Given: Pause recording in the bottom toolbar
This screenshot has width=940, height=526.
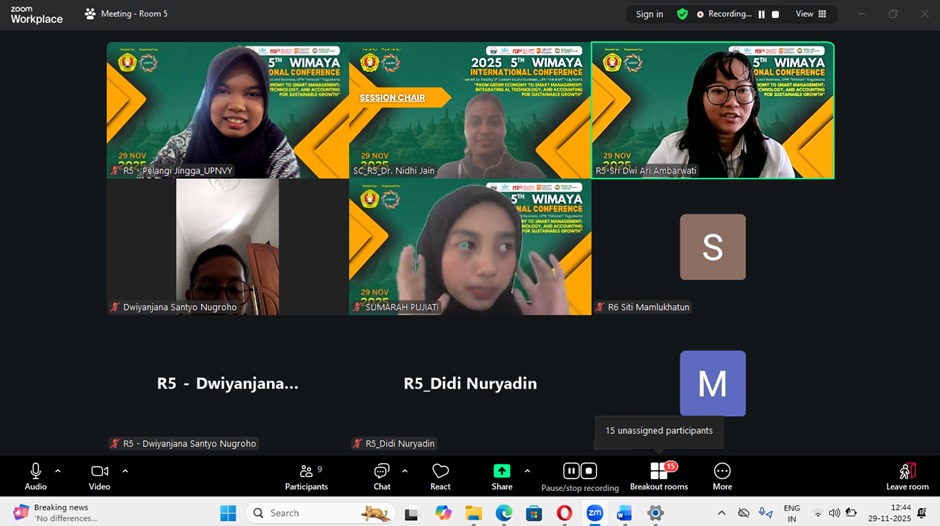Looking at the screenshot, I should [571, 471].
